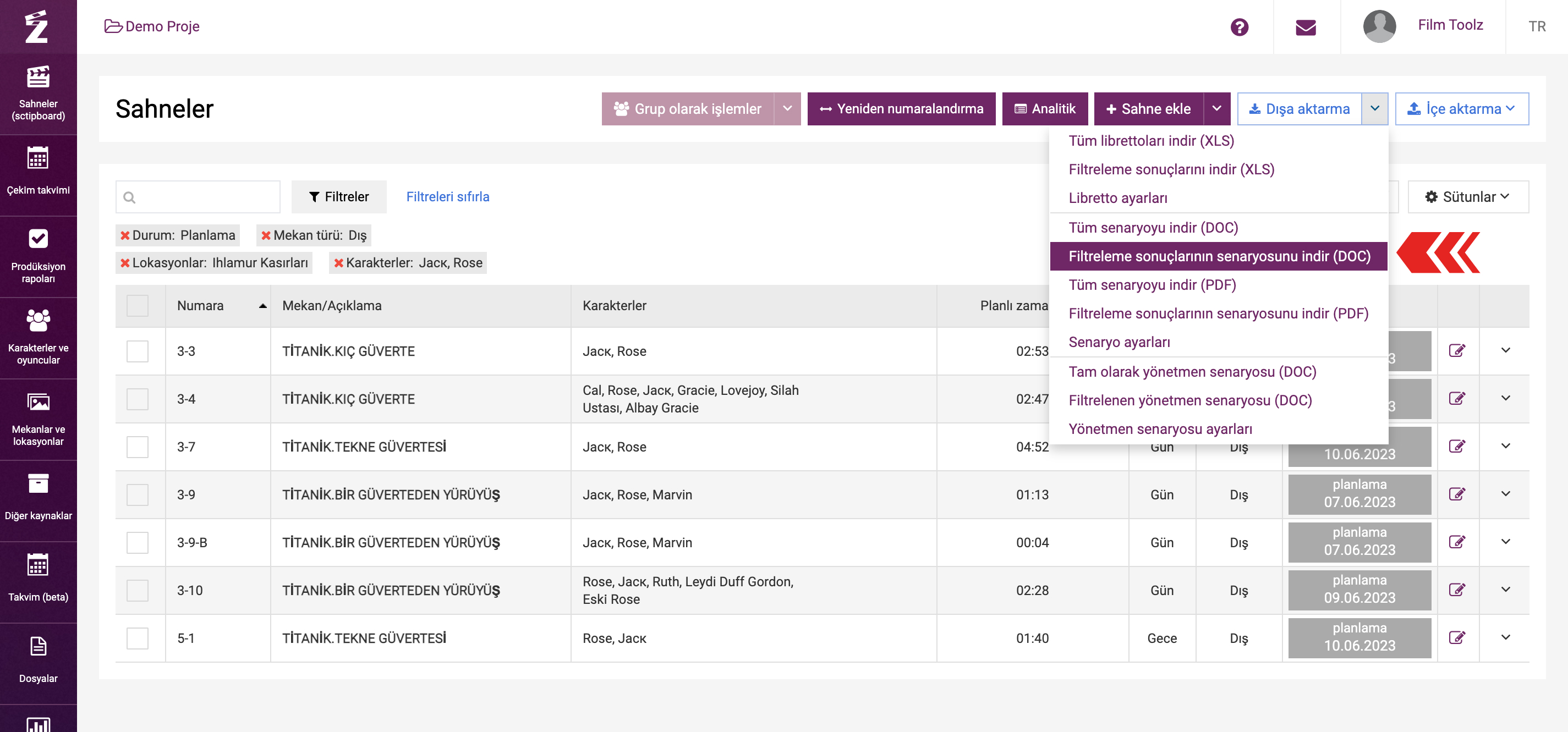Open Takvim (beta) sidebar icon
1568x732 pixels.
point(38,565)
